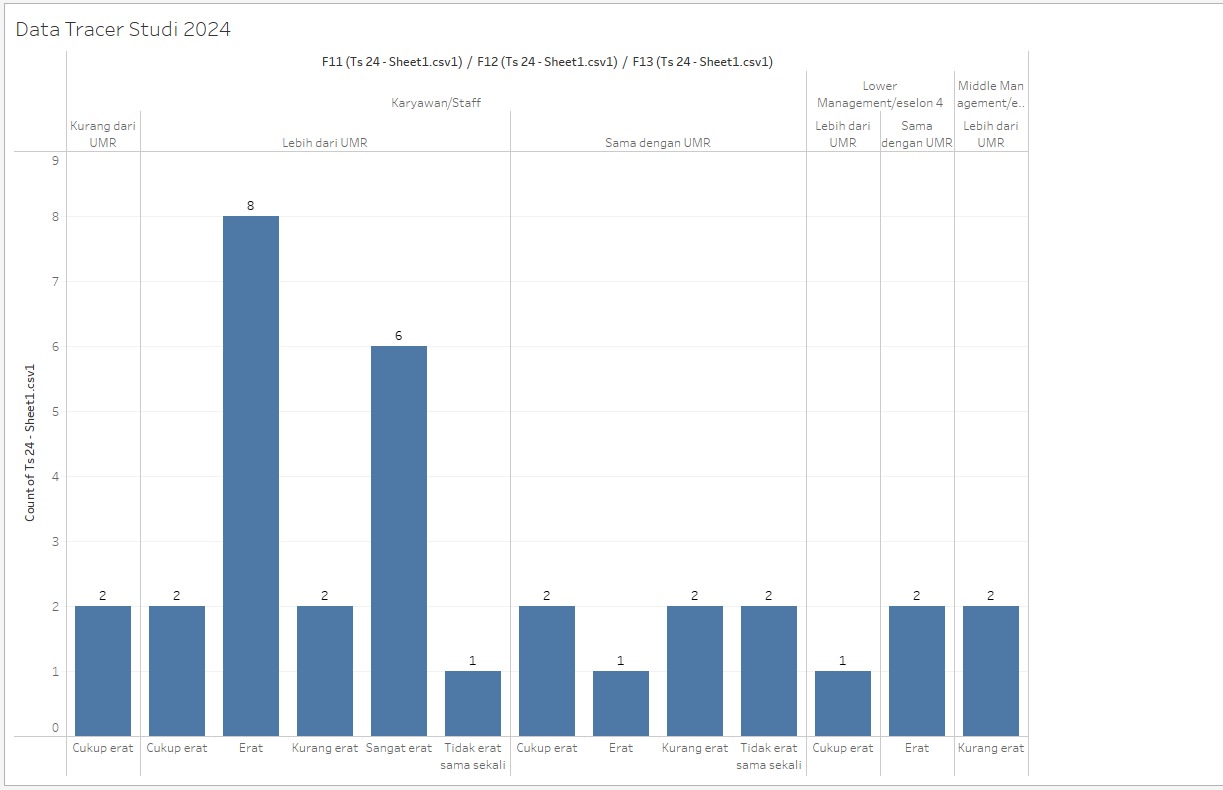The image size is (1223, 790).
Task: Select the Erat bar with value 8
Action: point(251,476)
